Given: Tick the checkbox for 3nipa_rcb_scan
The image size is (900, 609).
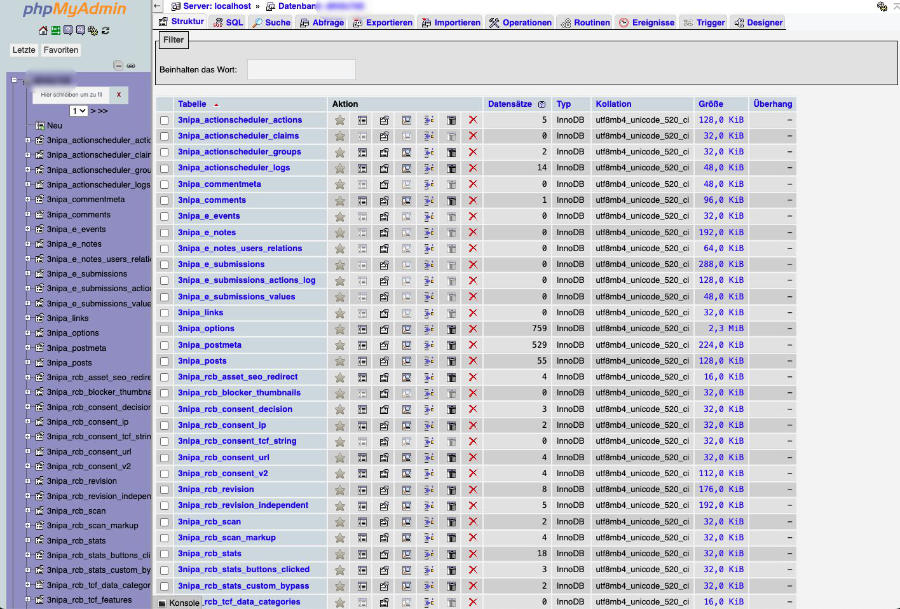Looking at the screenshot, I should 165,522.
